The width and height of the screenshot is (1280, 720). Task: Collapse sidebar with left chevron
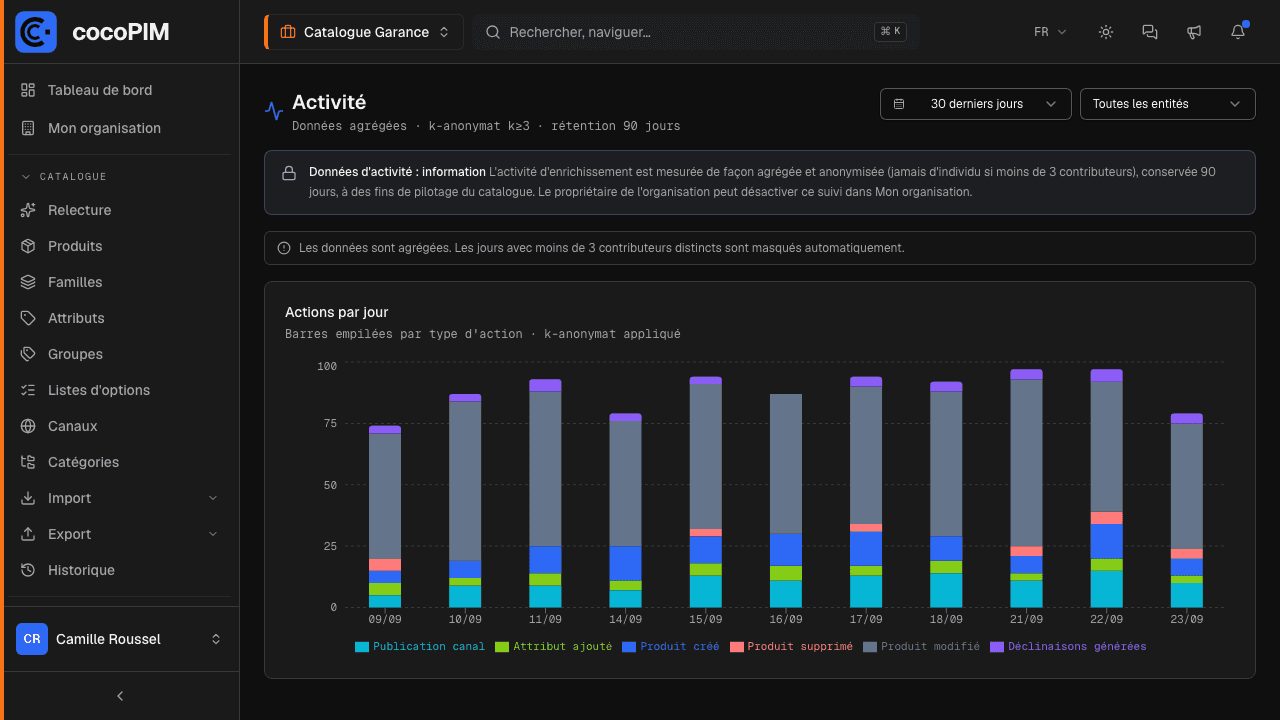120,696
